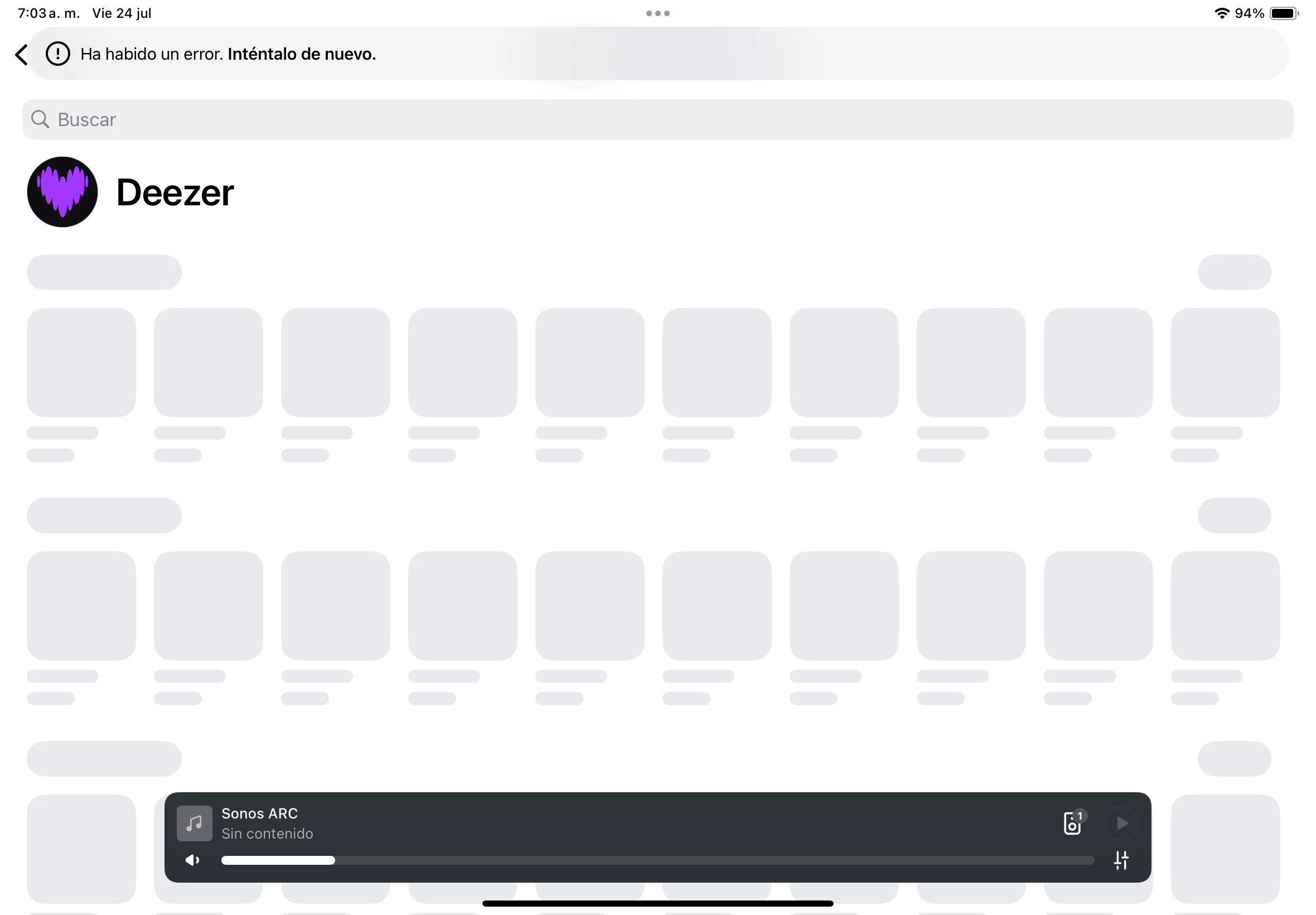Screen dimensions: 1316x915
Task: Tap the Deezer heart logo
Action: point(62,192)
